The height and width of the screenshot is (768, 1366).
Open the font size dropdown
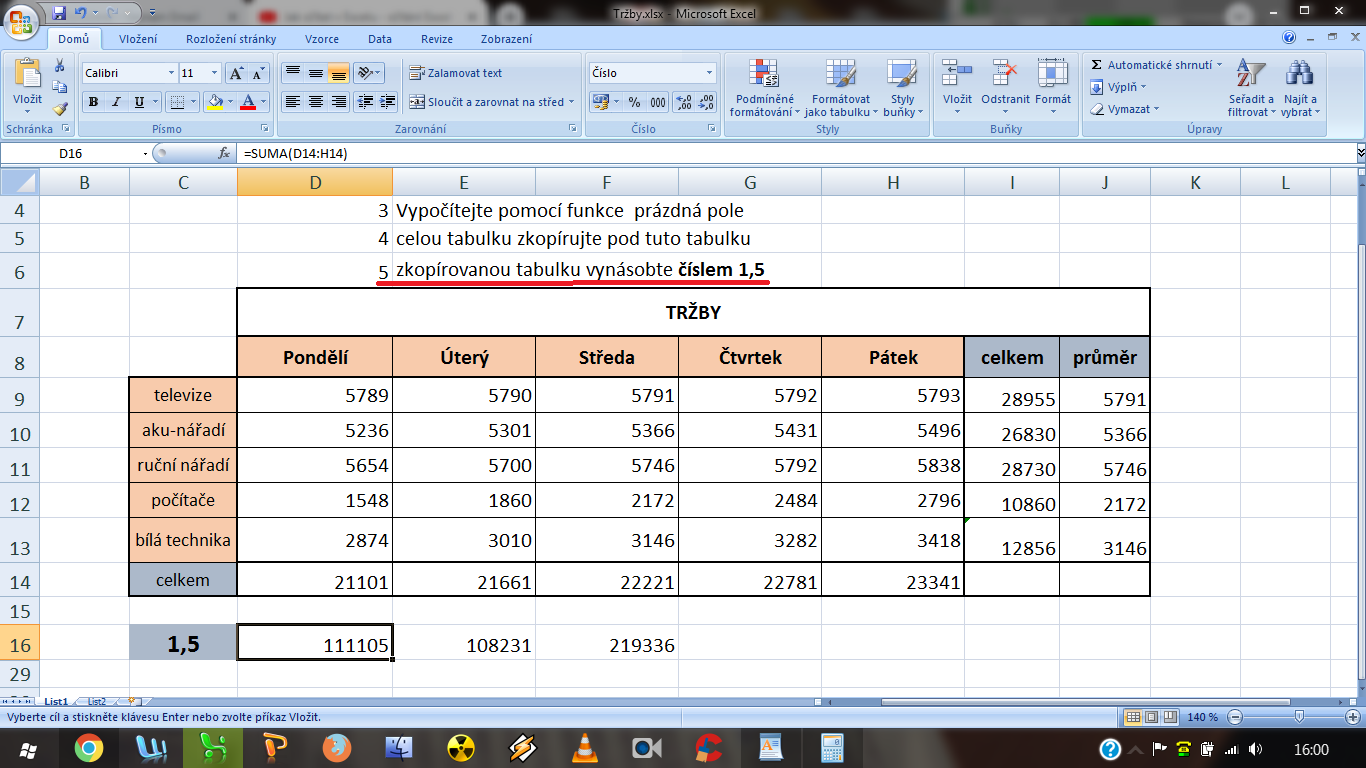pos(214,73)
